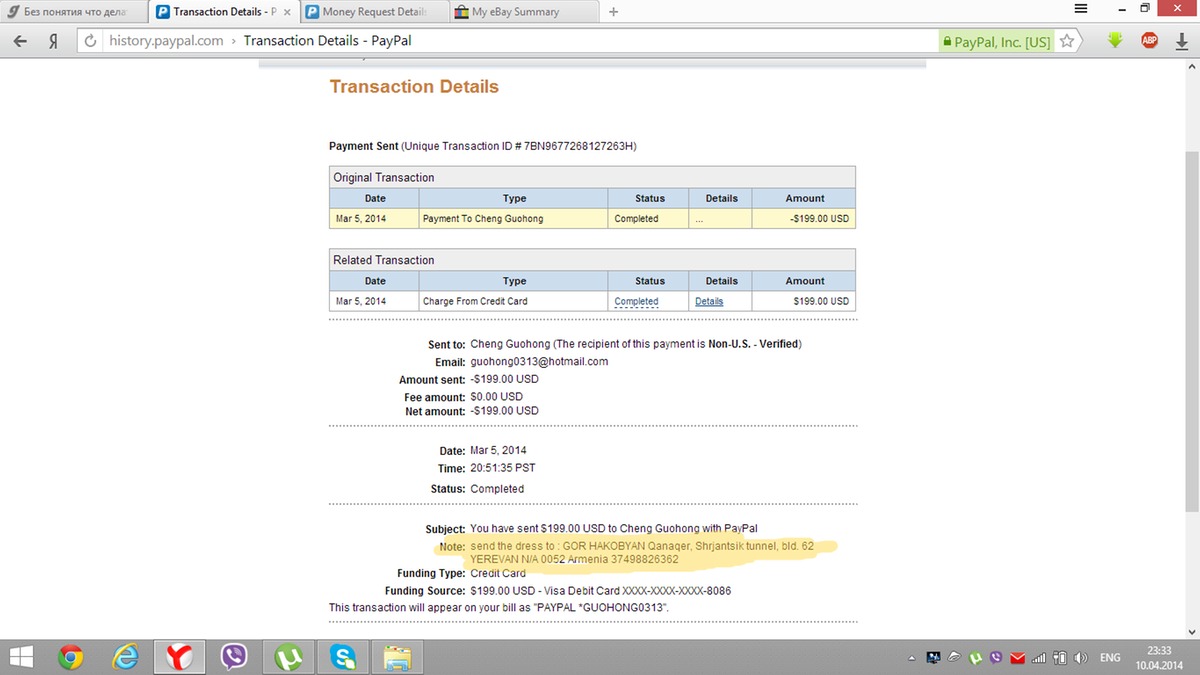Launch Internet Explorer from the taskbar
This screenshot has height=675, width=1200.
point(125,657)
